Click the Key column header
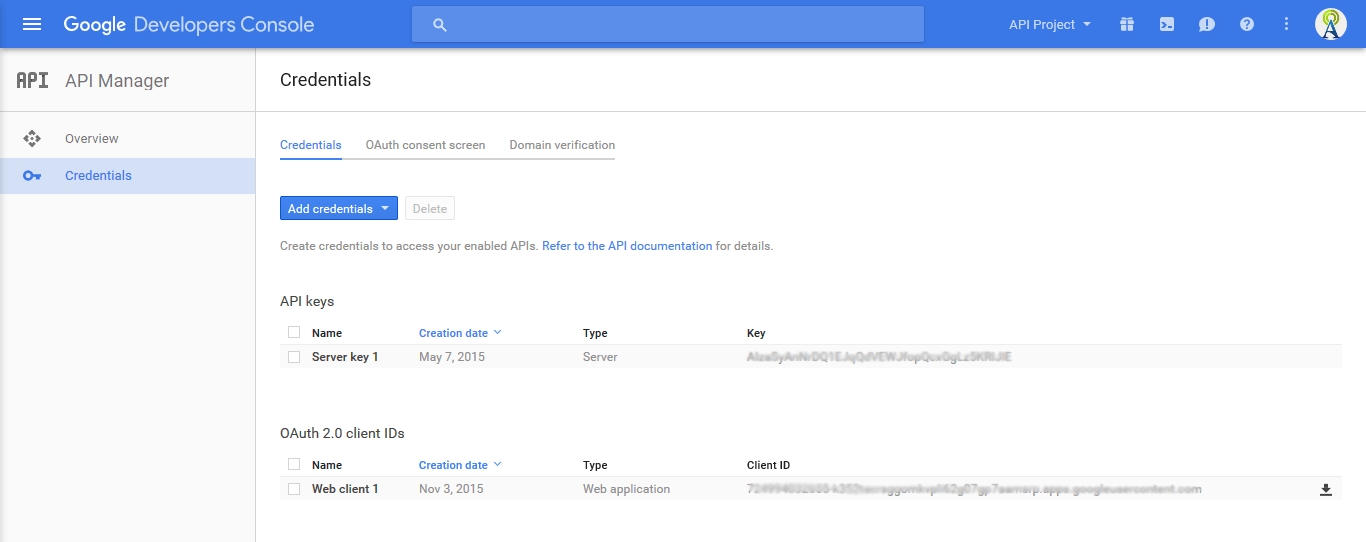 pyautogui.click(x=756, y=333)
